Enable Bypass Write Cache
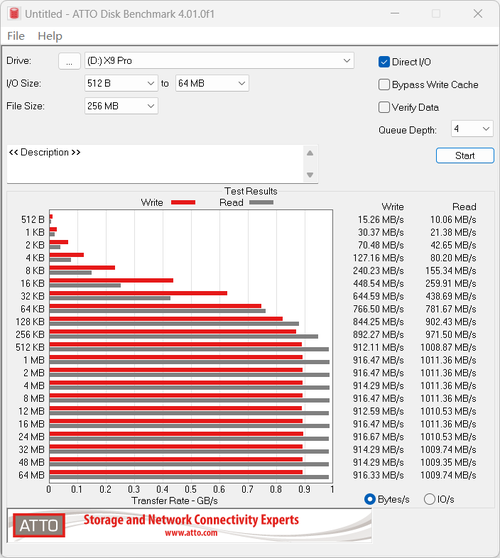The width and height of the screenshot is (500, 558). pos(384,85)
